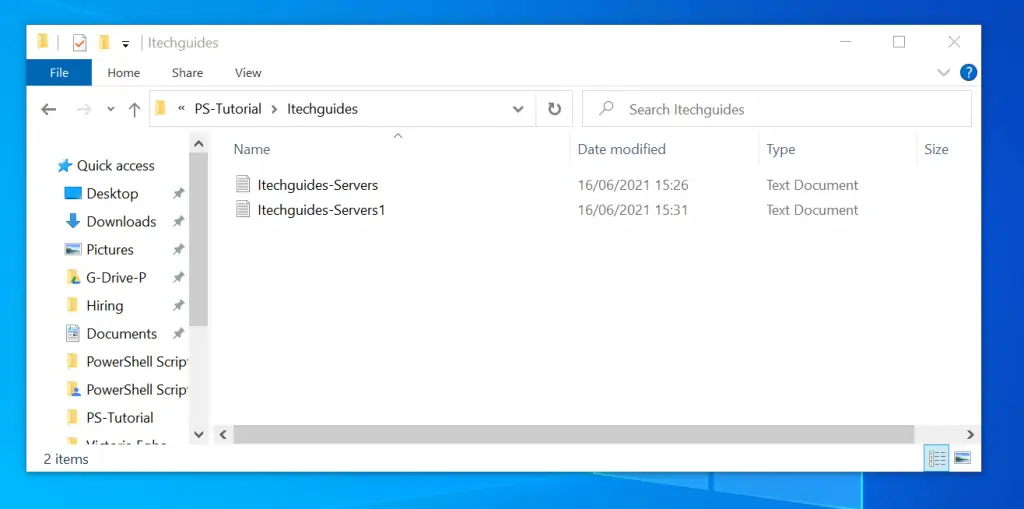Switch to the Share ribbon tab
The height and width of the screenshot is (509, 1024).
(187, 73)
